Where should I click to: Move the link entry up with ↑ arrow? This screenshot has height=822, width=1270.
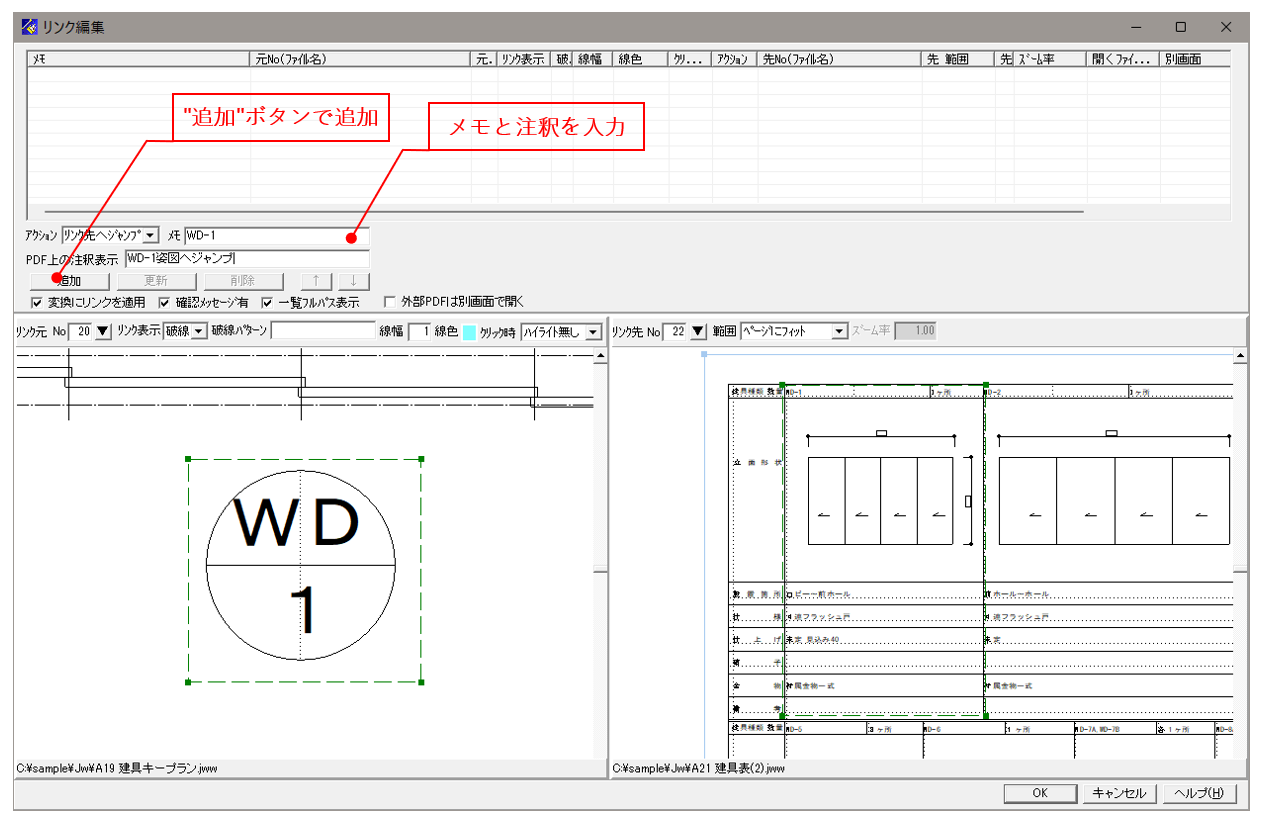click(x=316, y=280)
